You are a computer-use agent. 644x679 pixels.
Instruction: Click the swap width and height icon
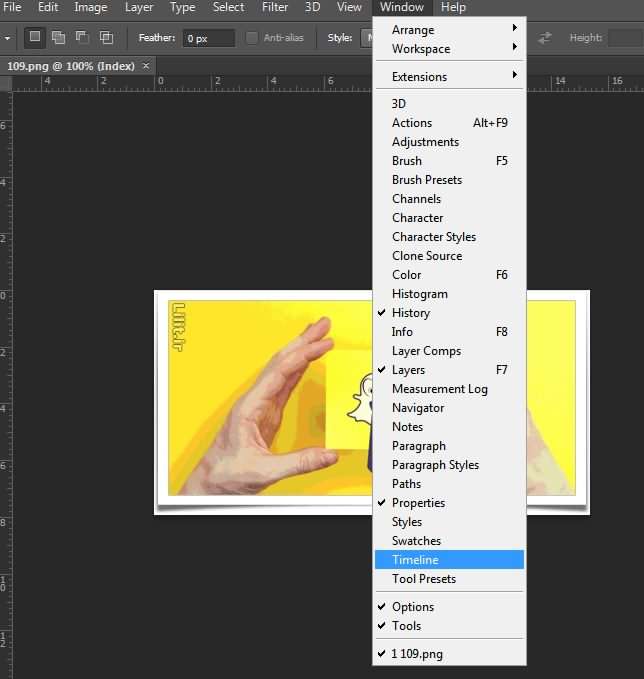coord(545,38)
